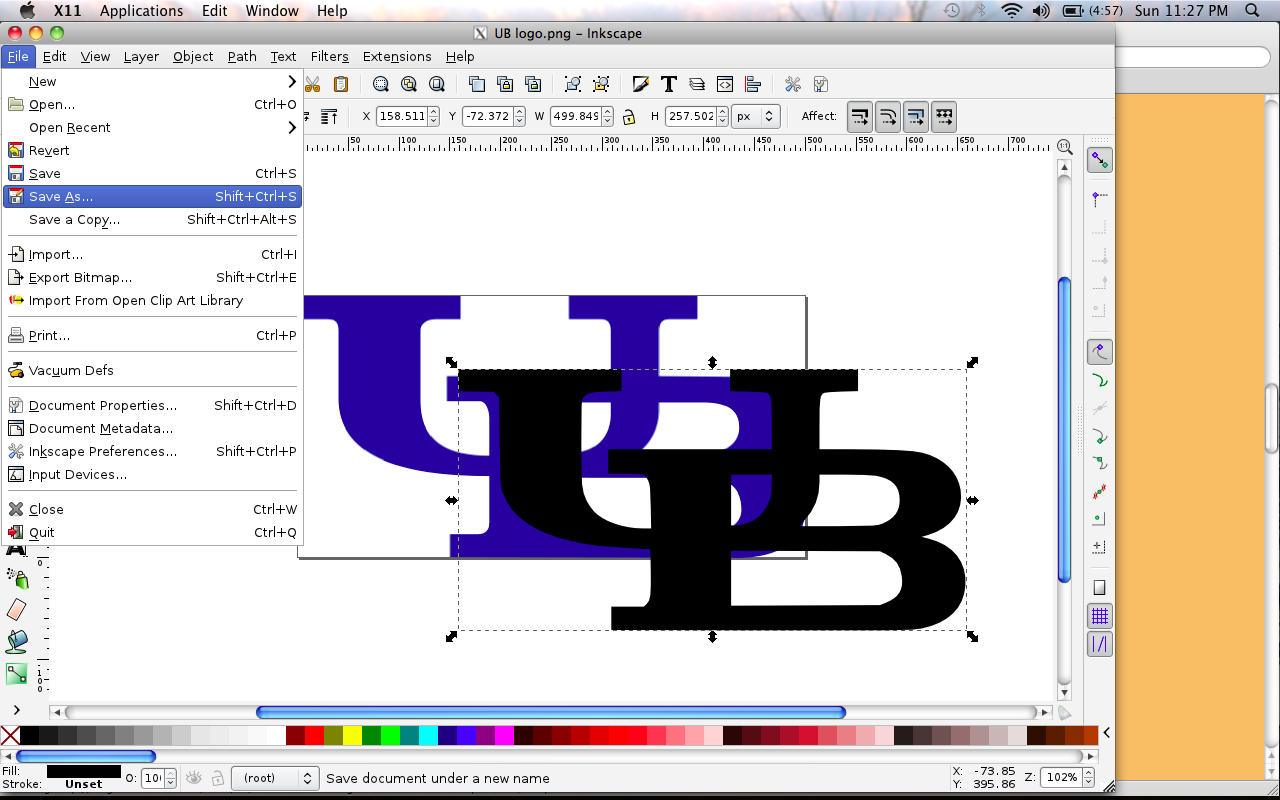
Task: Click the H height input field
Action: coord(690,116)
